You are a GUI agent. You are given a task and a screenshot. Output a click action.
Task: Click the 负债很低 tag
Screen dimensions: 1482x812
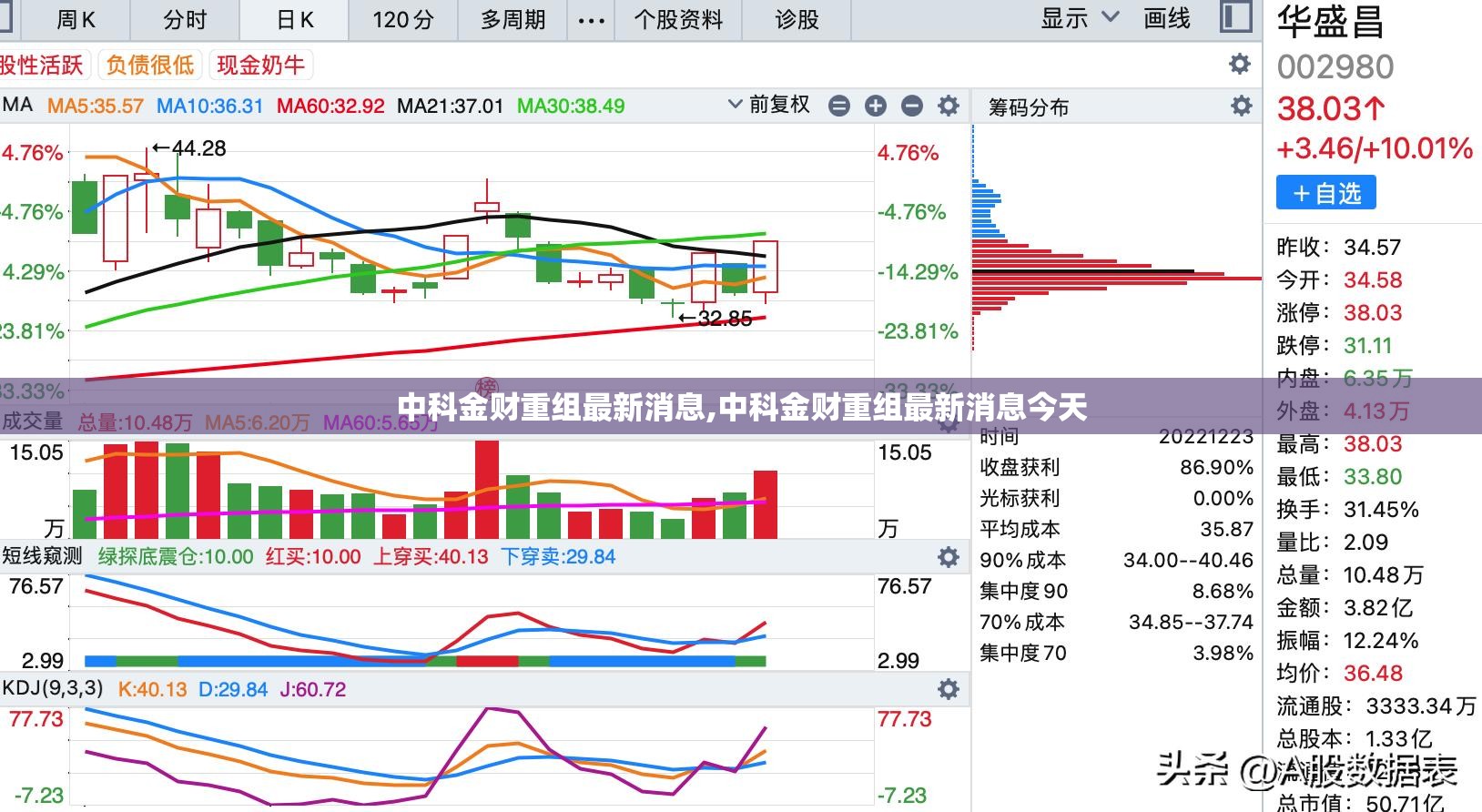(150, 65)
